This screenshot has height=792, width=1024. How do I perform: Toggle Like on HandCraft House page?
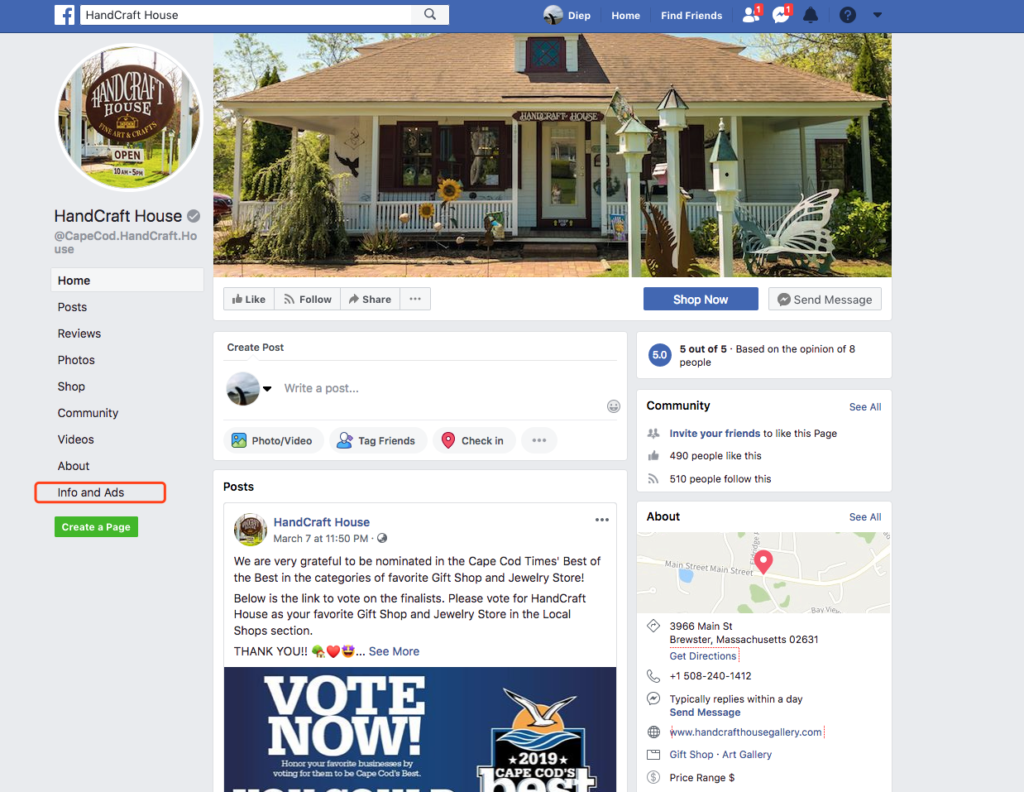pos(249,299)
